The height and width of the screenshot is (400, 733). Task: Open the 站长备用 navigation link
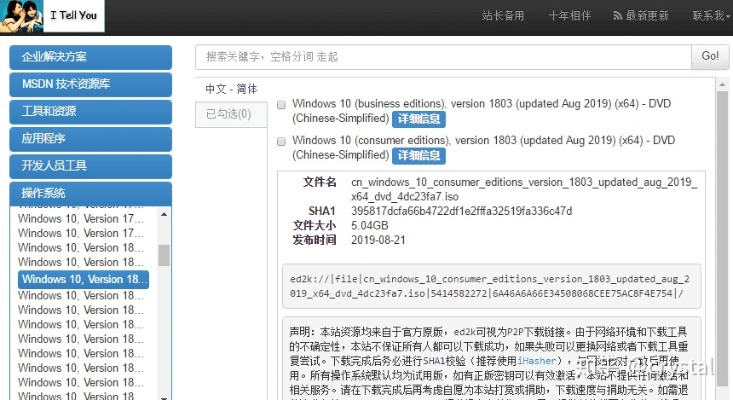pyautogui.click(x=503, y=16)
